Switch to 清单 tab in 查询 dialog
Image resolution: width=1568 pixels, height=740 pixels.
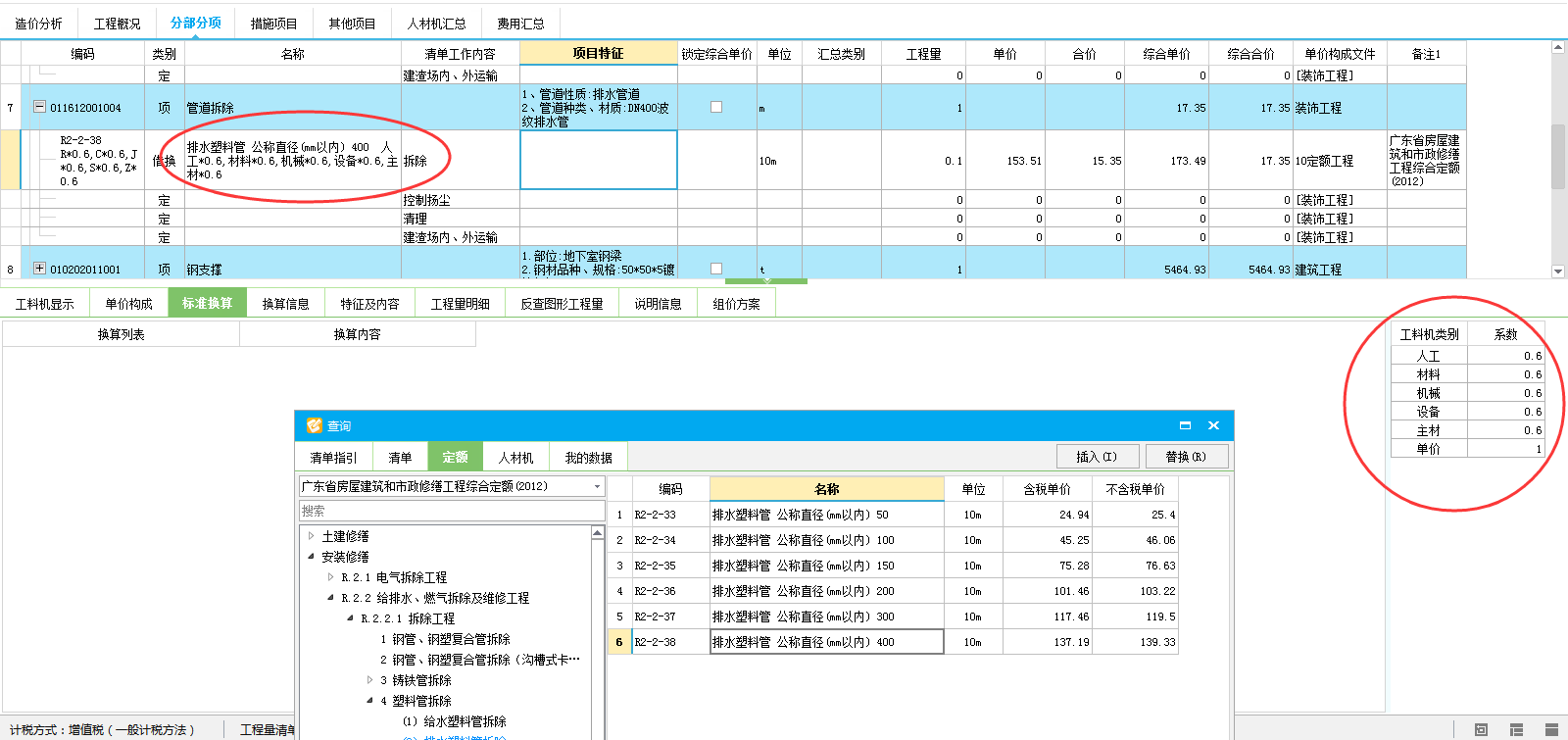400,458
